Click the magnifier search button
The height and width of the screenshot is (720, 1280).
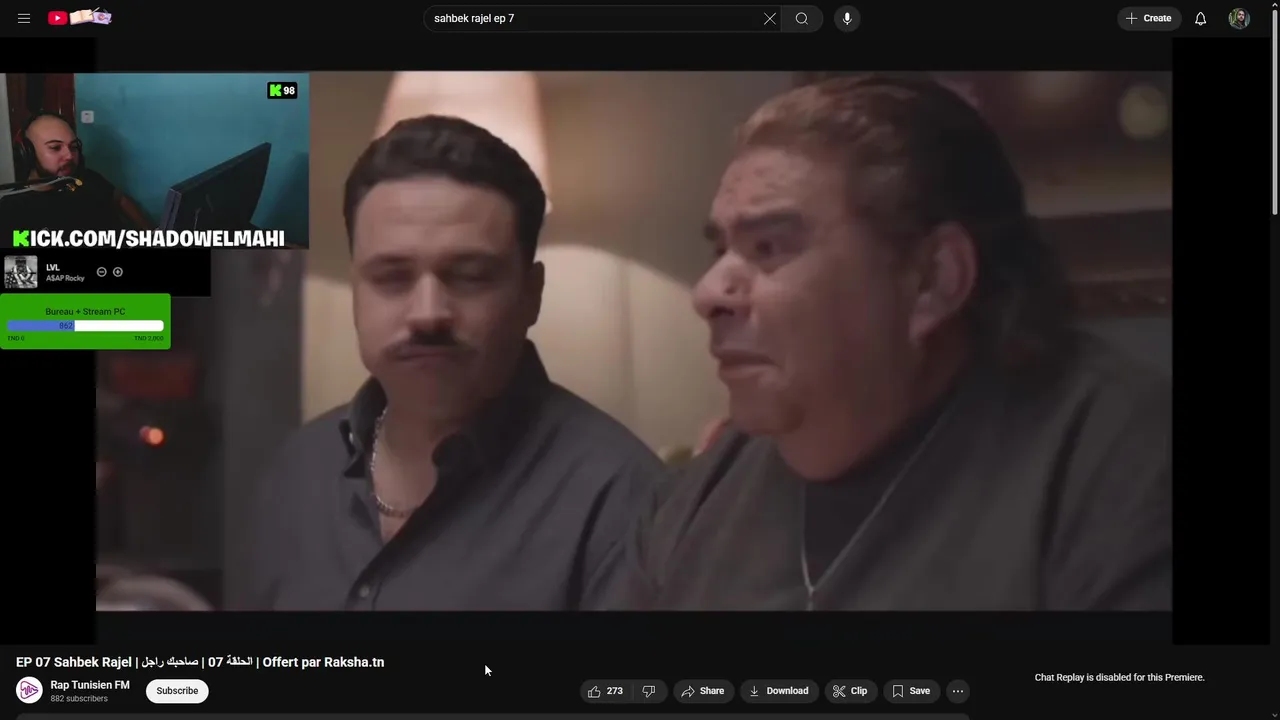[802, 18]
